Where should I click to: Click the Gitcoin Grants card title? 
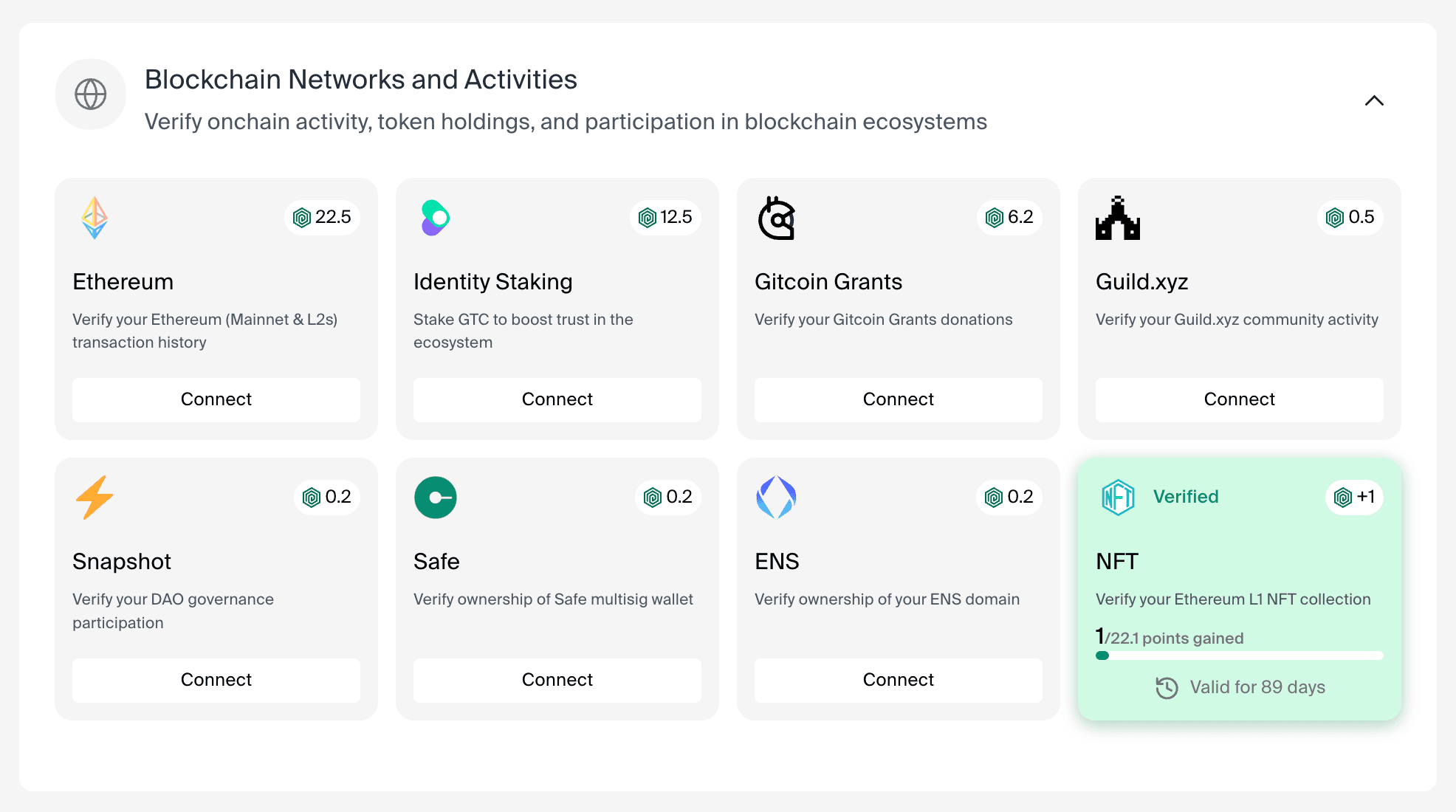pyautogui.click(x=828, y=282)
